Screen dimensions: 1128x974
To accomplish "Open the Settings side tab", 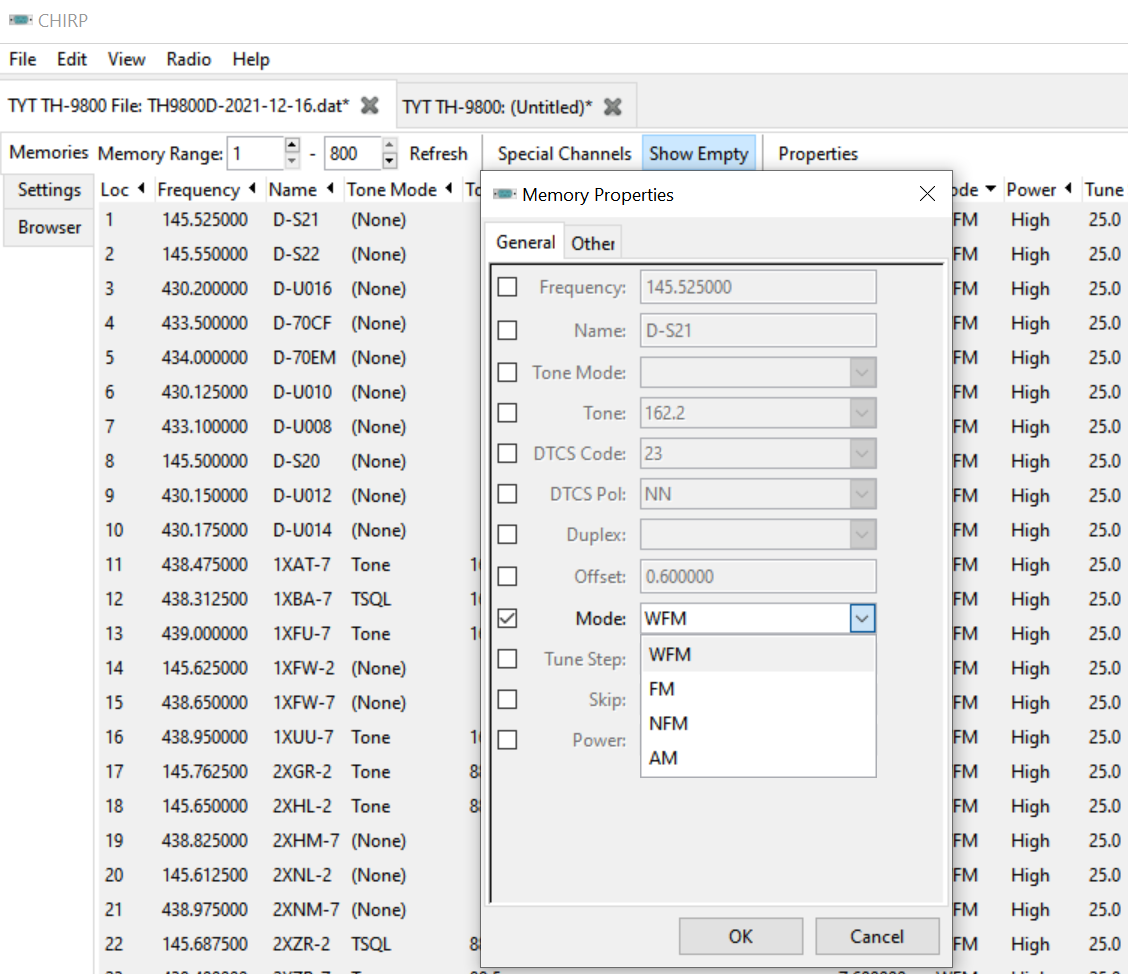I will coord(49,190).
